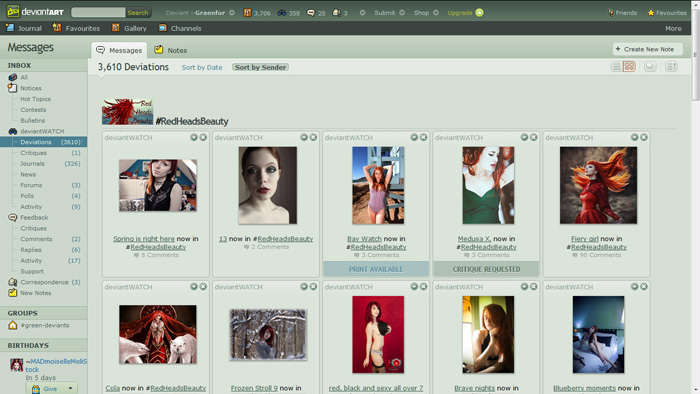Screen dimensions: 700x394
Task: Click Sort by Sender button
Action: (x=260, y=67)
